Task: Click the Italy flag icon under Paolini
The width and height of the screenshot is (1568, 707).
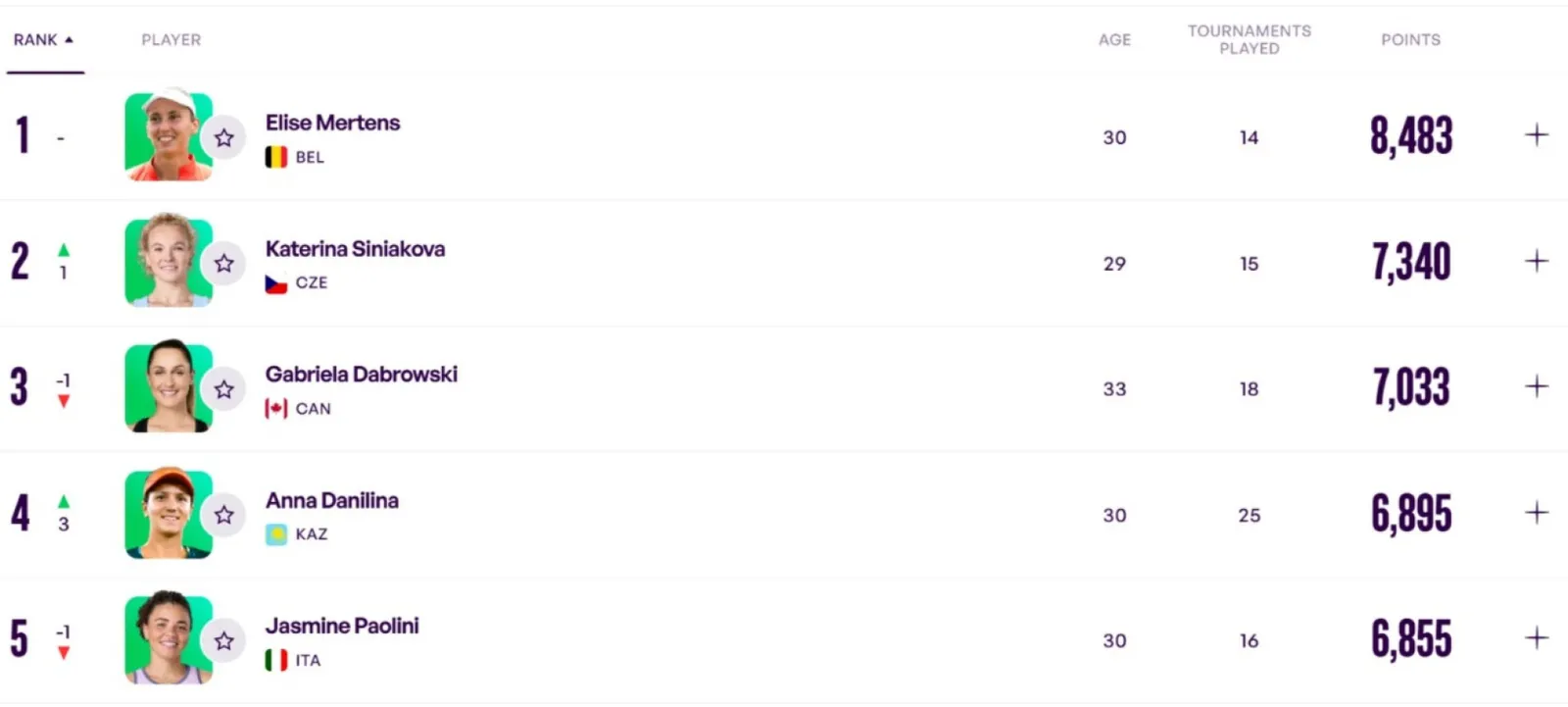Action: tap(276, 660)
